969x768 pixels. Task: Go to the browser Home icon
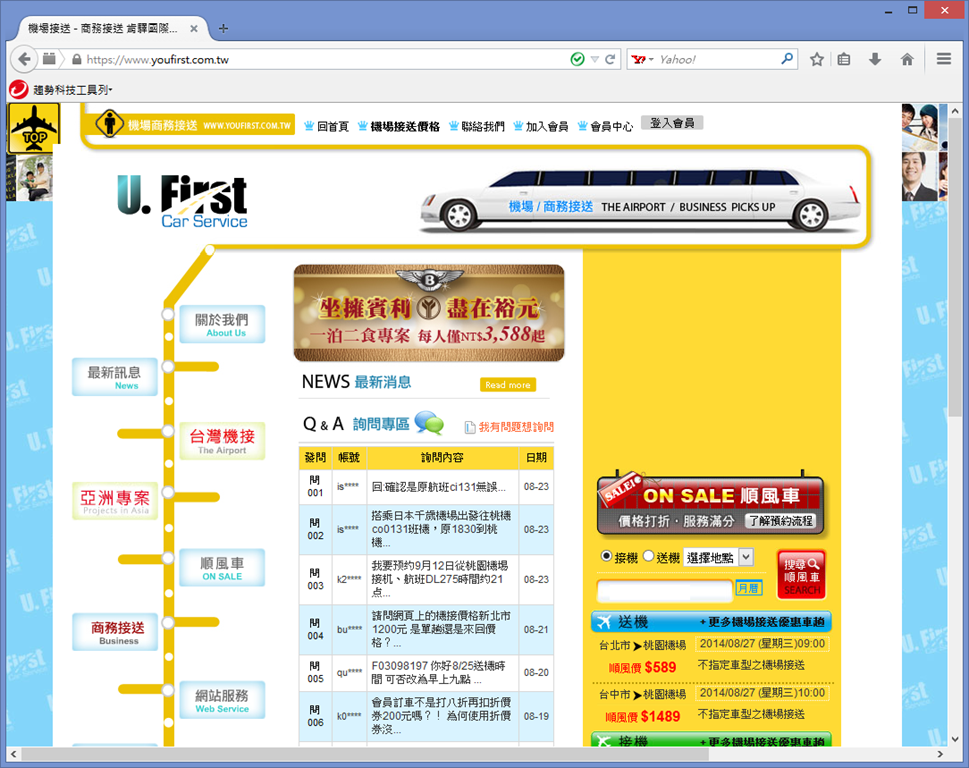907,59
